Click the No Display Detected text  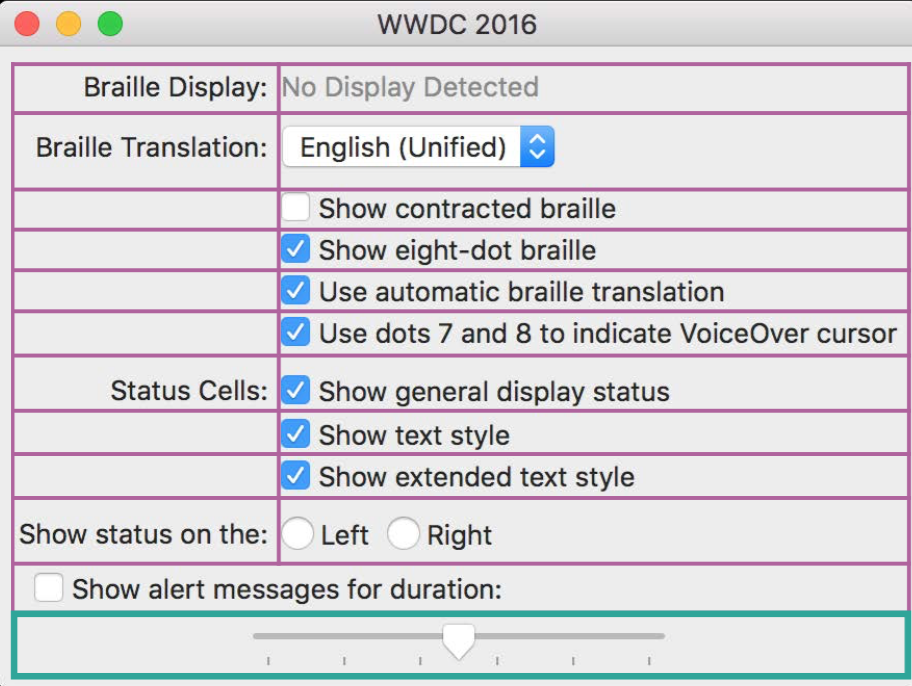coord(410,87)
